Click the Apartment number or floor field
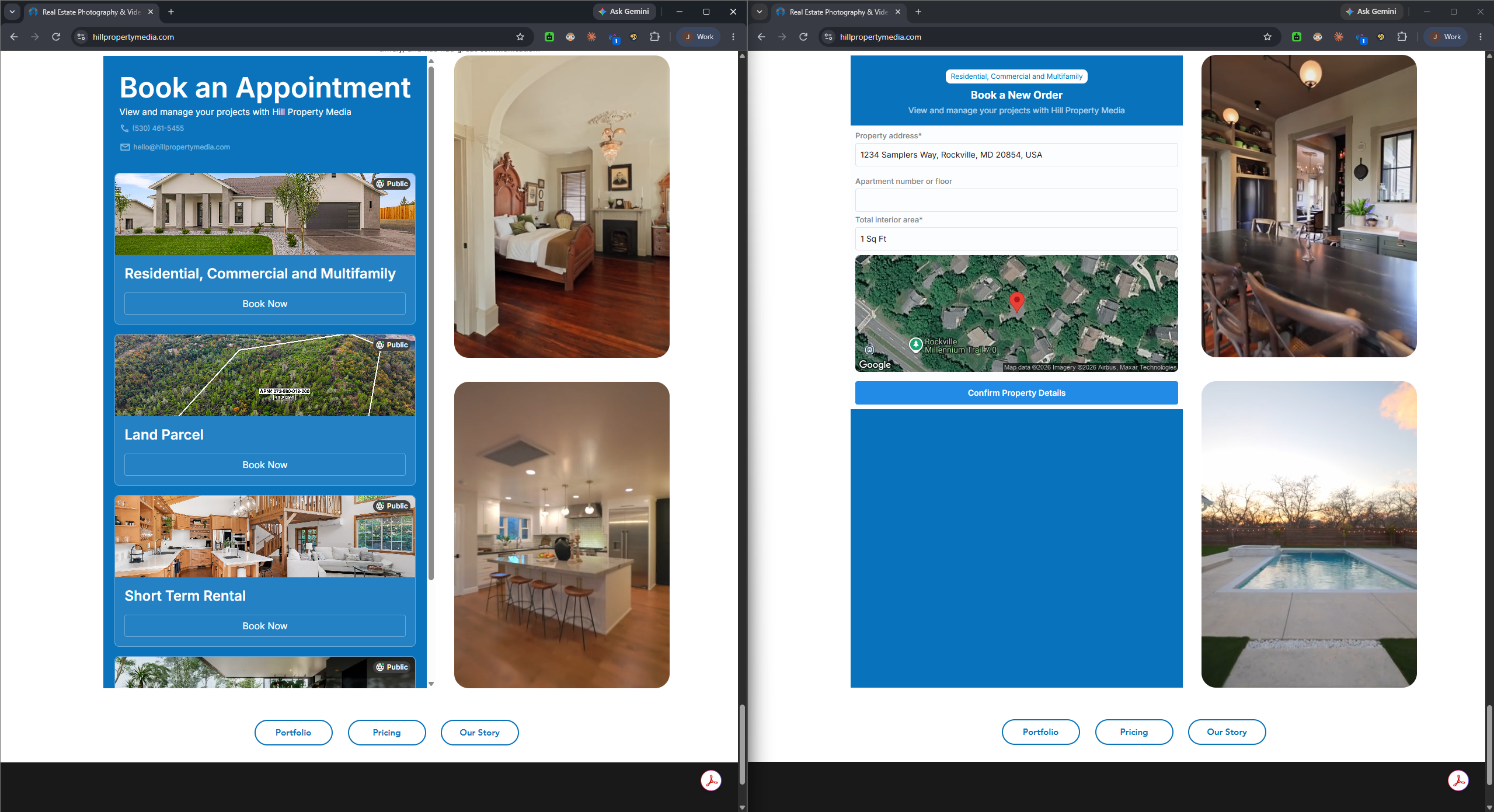 1016,200
